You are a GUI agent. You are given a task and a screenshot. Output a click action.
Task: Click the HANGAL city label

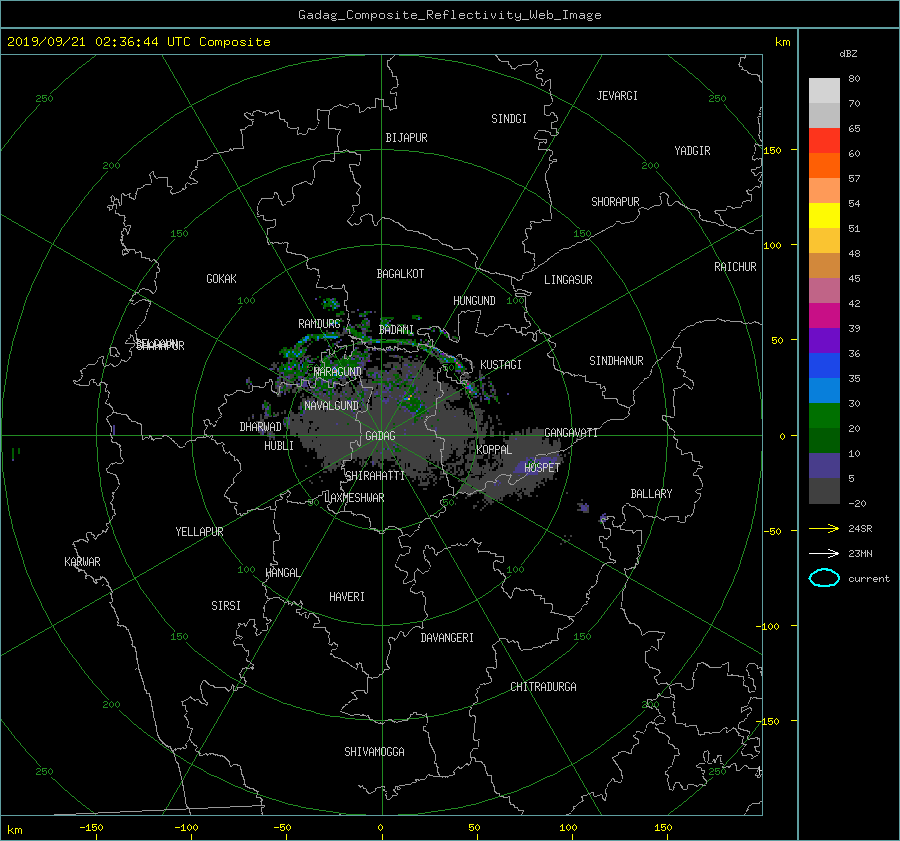[282, 573]
